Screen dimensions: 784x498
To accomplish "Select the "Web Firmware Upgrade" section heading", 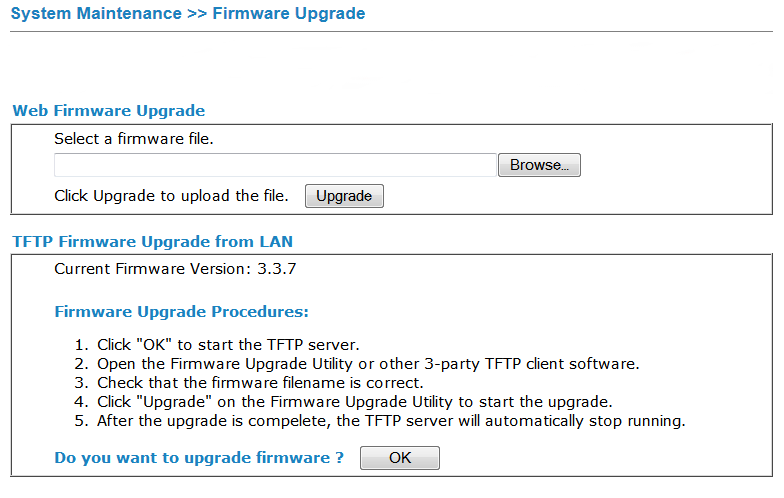I will [108, 111].
